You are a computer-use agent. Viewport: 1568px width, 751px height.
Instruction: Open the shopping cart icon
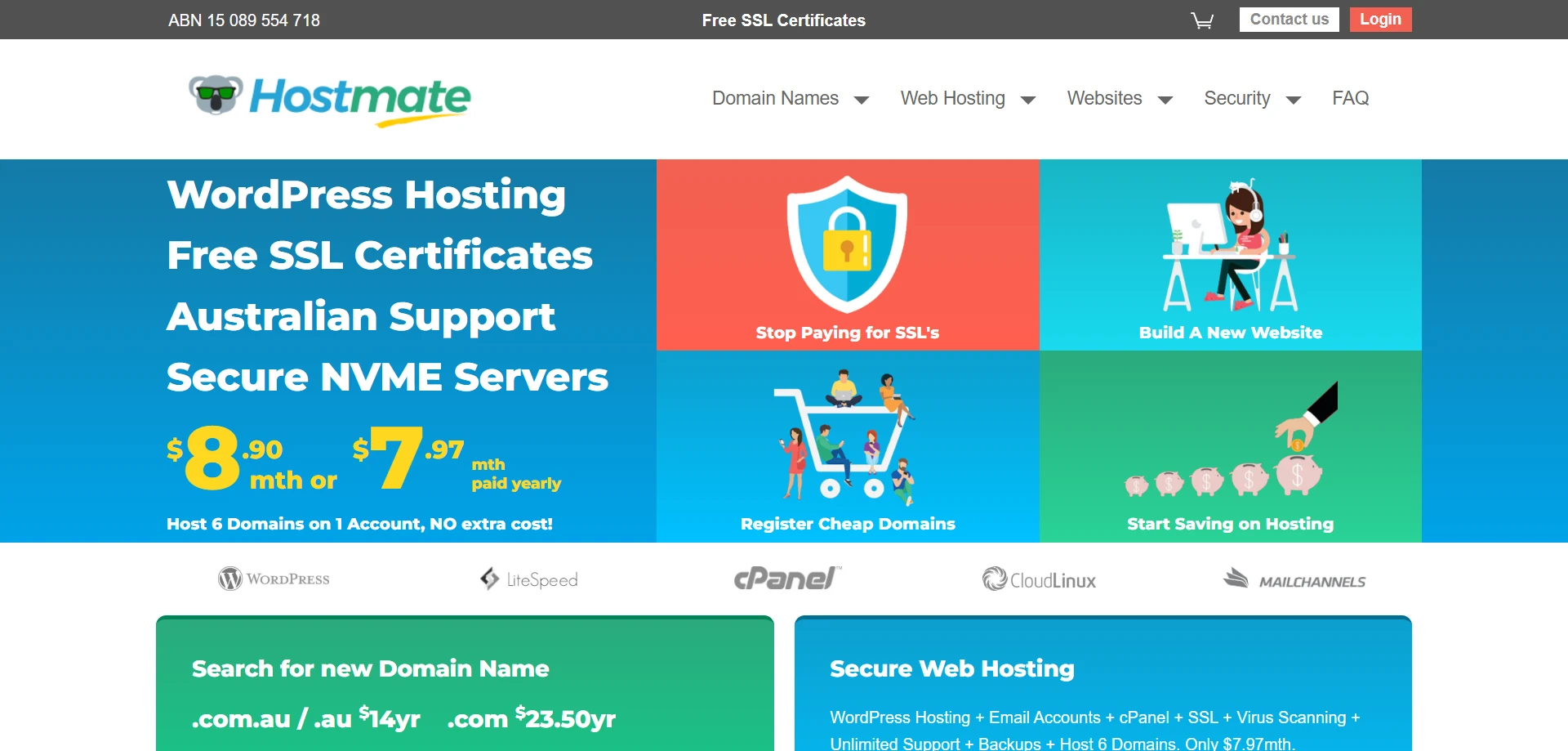click(x=1202, y=20)
